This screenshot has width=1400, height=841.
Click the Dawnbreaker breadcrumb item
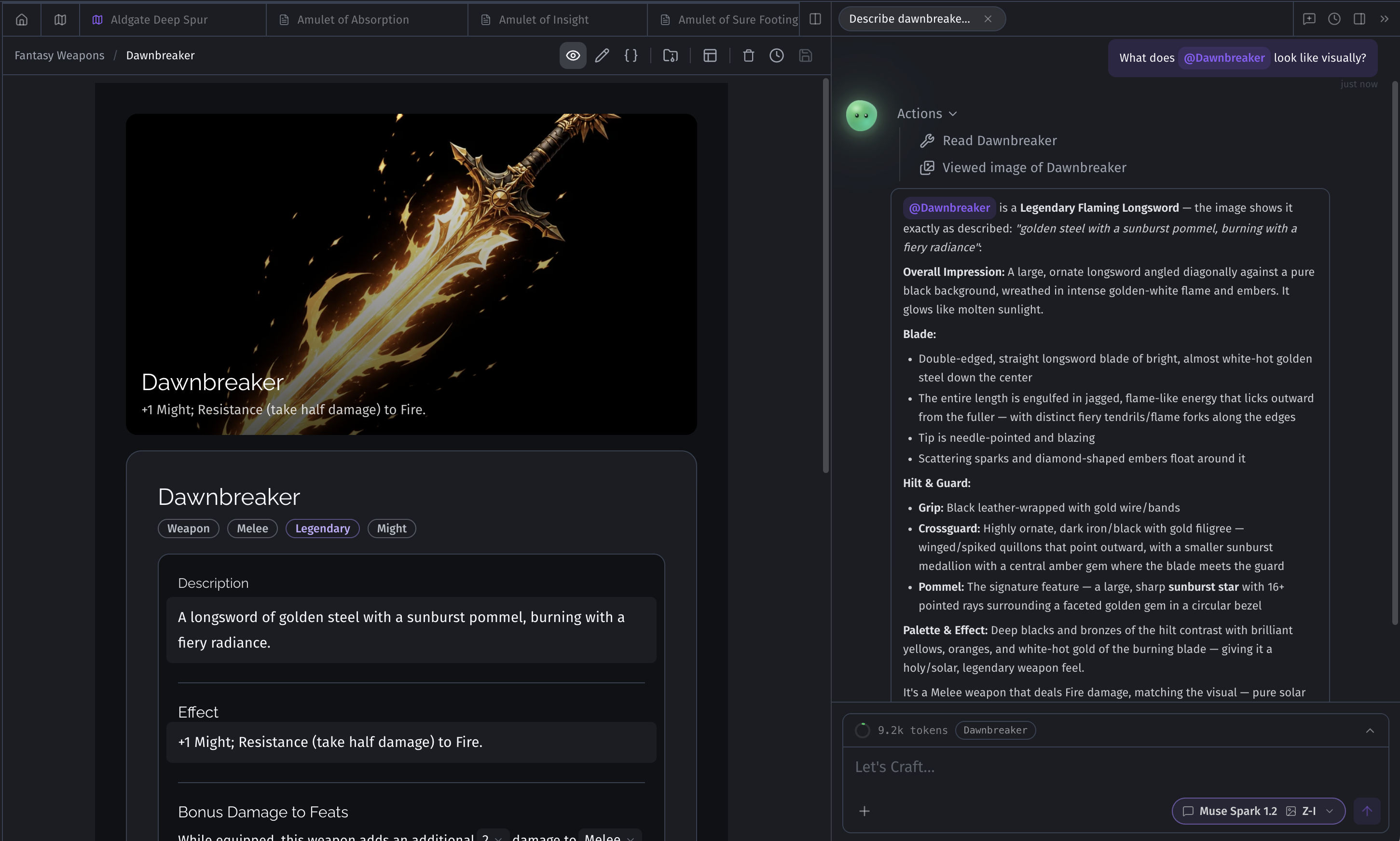pyautogui.click(x=160, y=55)
